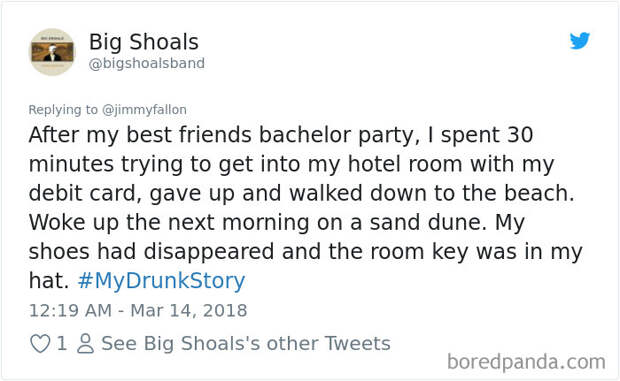Click the like count number 1
The height and width of the screenshot is (381, 620).
coord(61,343)
